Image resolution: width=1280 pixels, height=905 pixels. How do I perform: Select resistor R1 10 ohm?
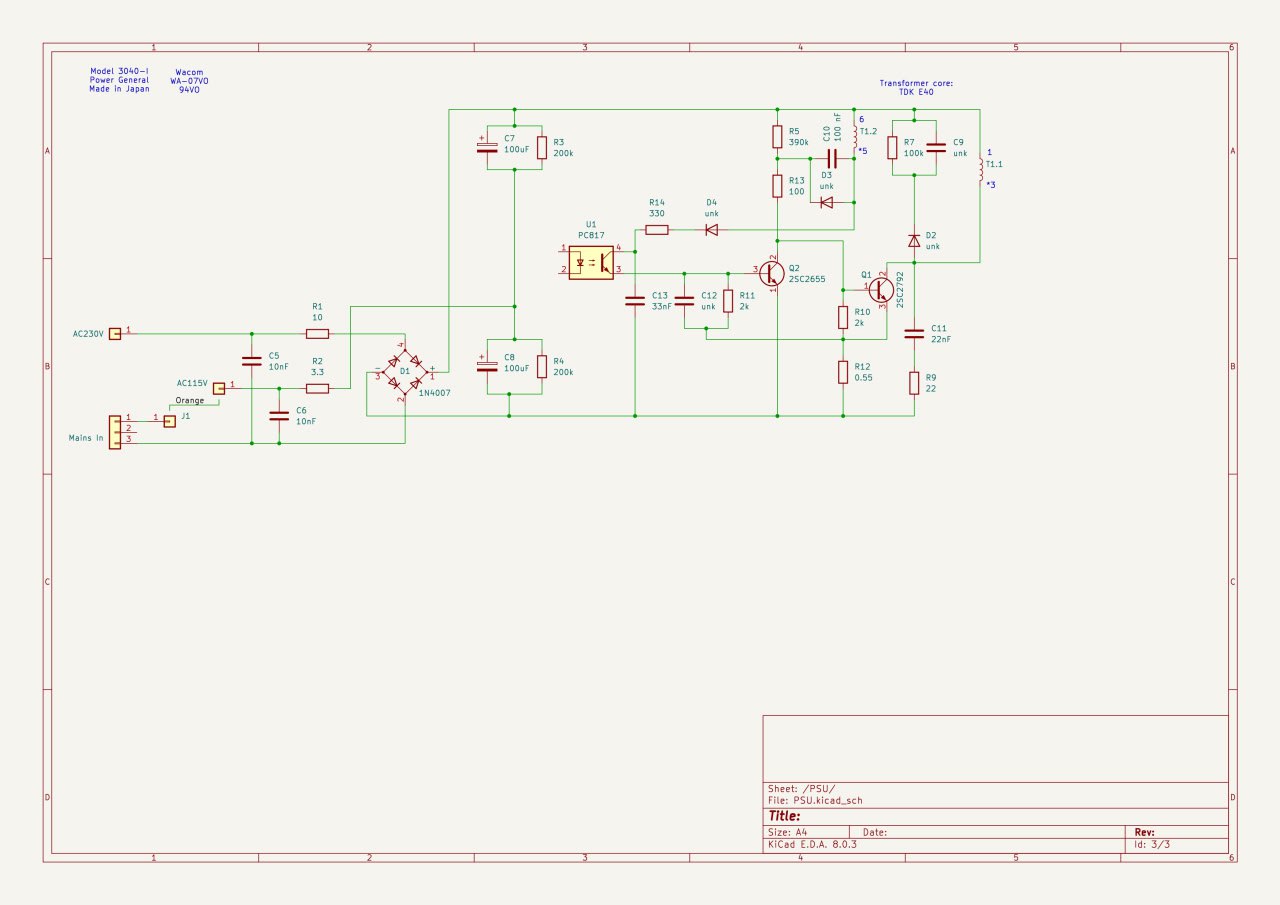click(x=318, y=334)
